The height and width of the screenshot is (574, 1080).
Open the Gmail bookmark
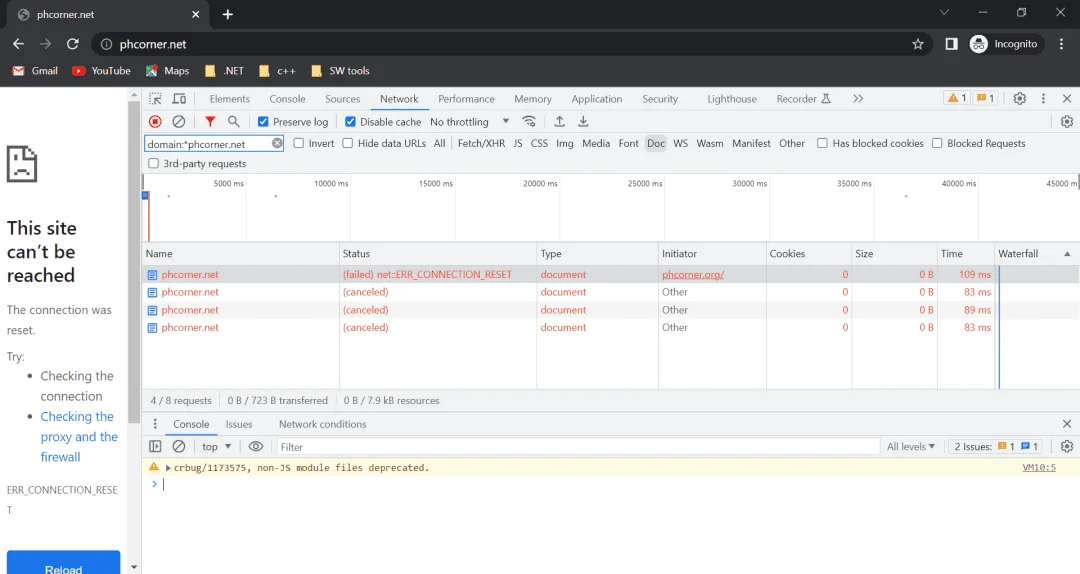pos(35,71)
